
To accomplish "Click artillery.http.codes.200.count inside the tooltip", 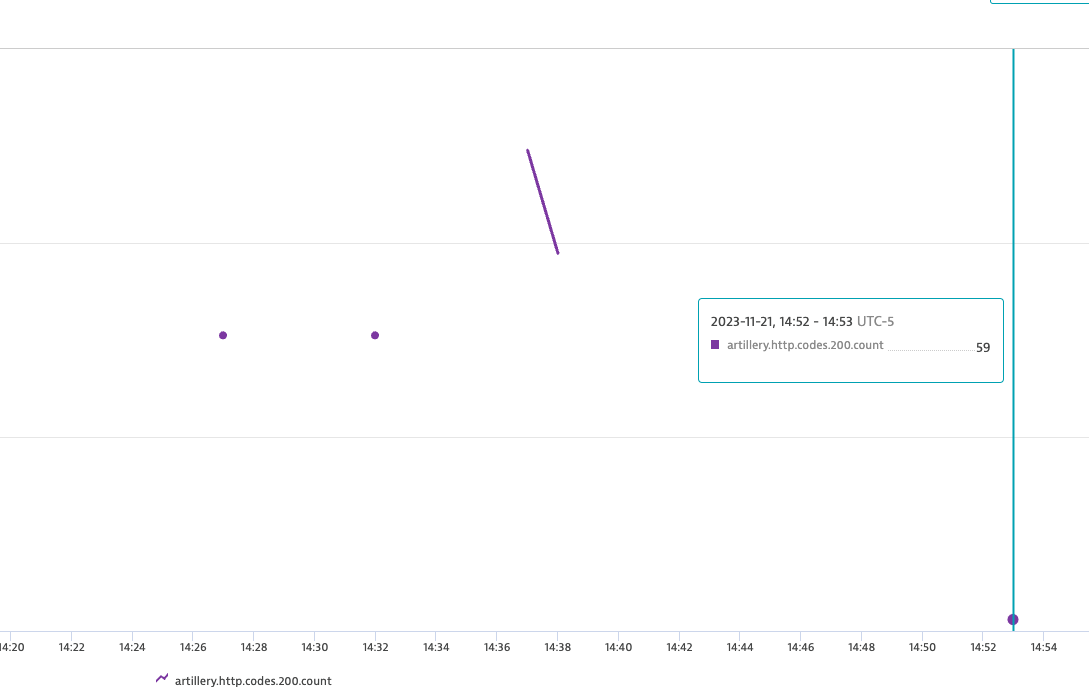I will (804, 344).
